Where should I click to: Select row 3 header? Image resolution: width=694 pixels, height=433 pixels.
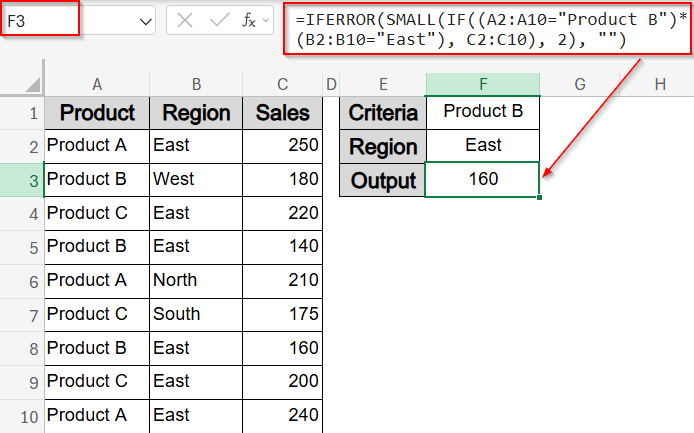coord(22,180)
